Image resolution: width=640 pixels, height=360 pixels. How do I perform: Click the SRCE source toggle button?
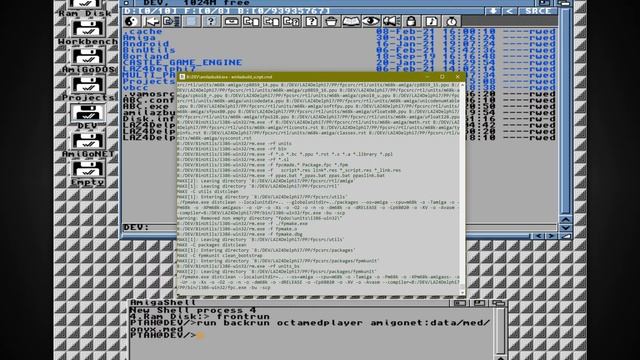[x=538, y=11]
